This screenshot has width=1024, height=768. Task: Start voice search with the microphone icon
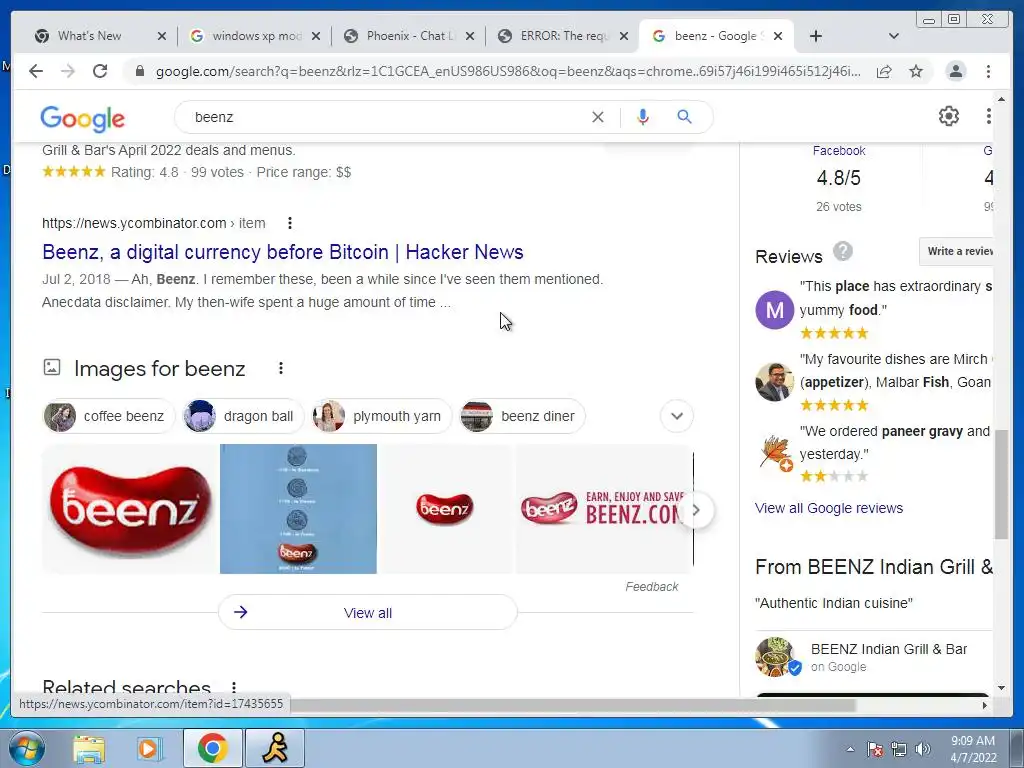tap(643, 117)
